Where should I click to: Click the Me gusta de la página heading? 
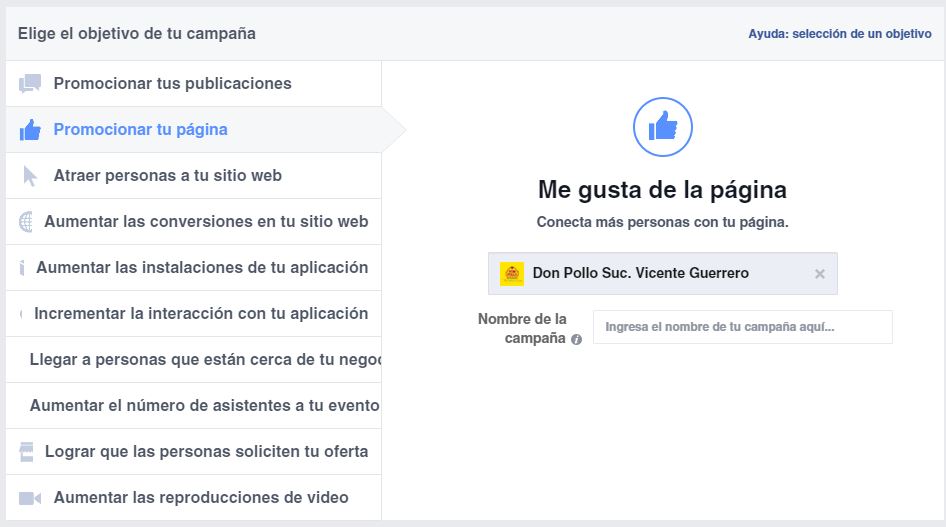coord(662,190)
